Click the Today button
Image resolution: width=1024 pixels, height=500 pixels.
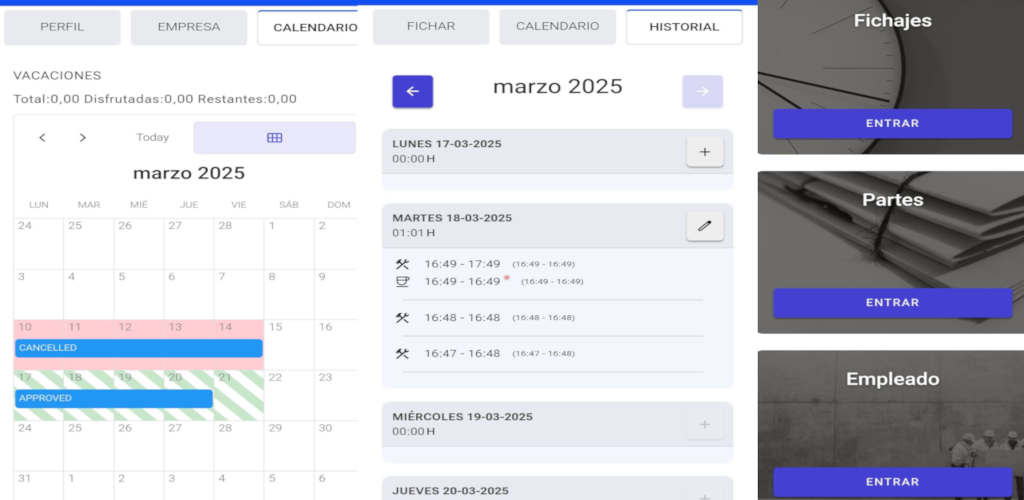(152, 138)
